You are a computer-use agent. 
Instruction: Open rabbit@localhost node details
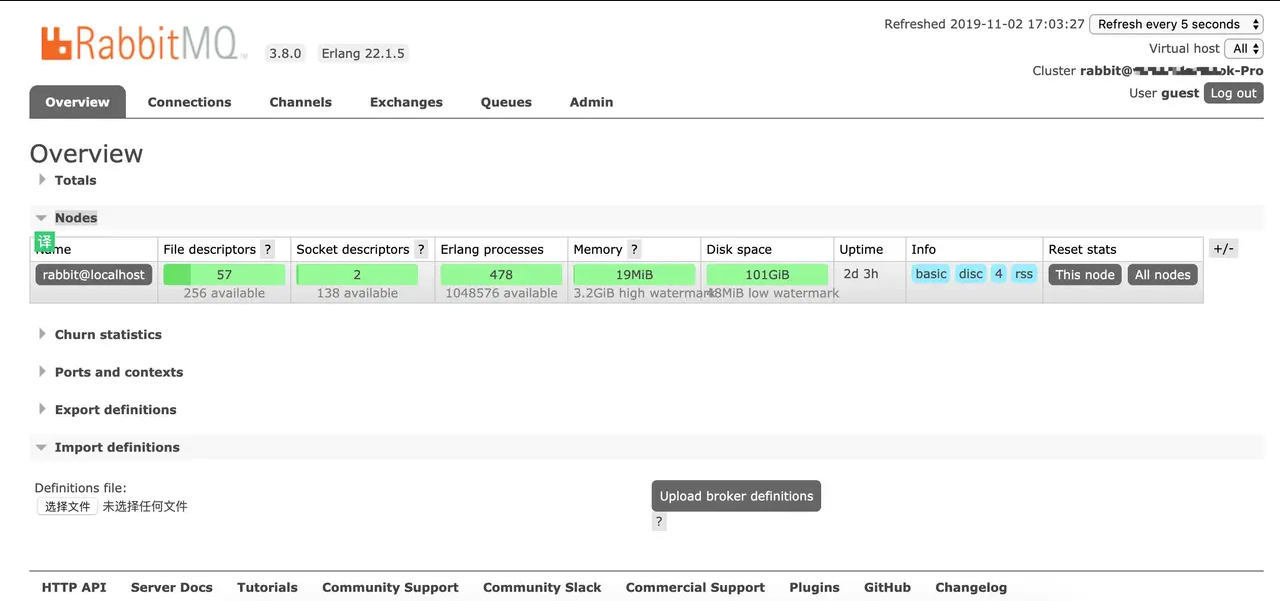[x=94, y=275]
